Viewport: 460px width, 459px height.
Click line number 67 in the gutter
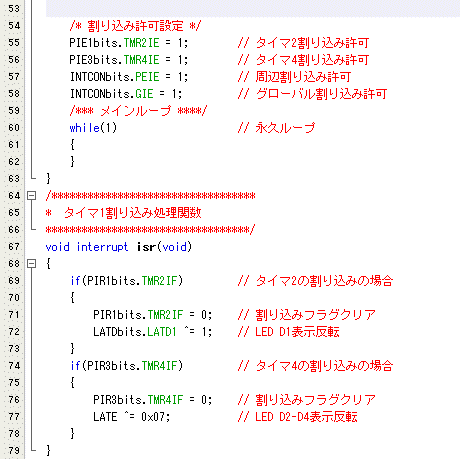(14, 247)
